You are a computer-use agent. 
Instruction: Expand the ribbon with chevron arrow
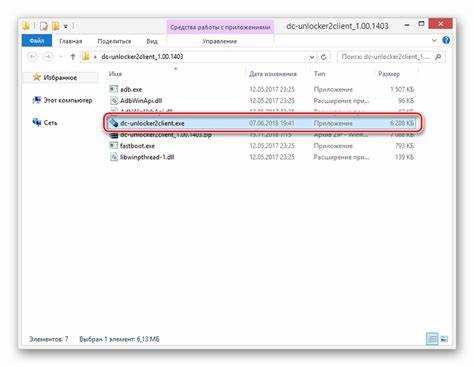pyautogui.click(x=434, y=40)
